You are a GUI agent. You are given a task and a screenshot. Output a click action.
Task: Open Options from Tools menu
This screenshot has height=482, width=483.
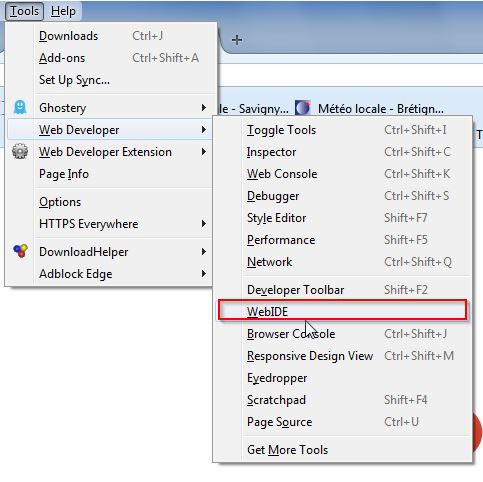tap(109, 202)
